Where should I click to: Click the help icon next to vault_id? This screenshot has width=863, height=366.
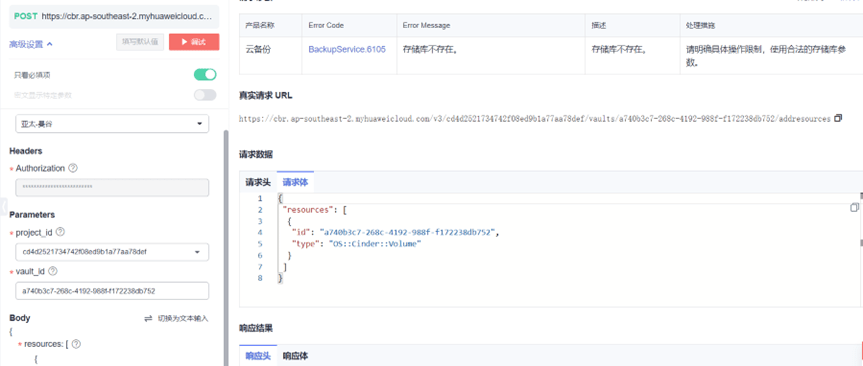click(53, 271)
